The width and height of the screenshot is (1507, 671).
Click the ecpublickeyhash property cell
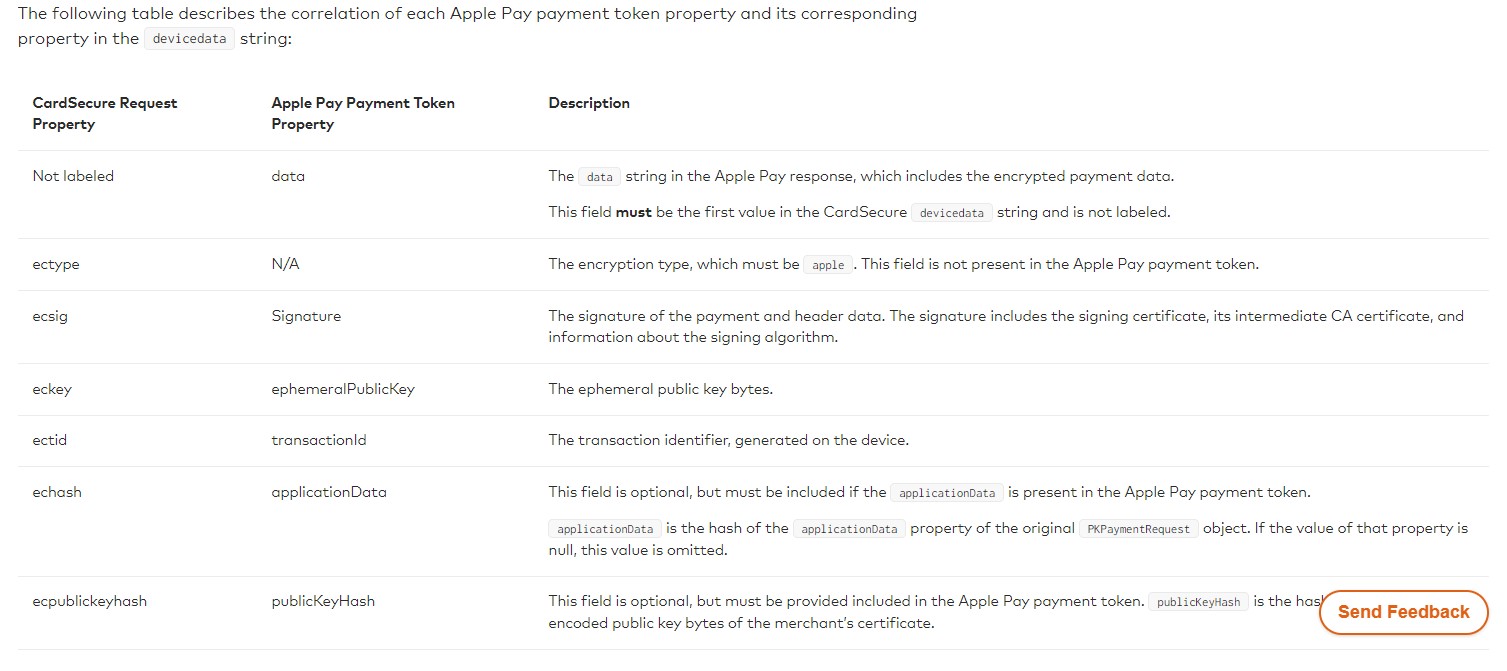[89, 601]
